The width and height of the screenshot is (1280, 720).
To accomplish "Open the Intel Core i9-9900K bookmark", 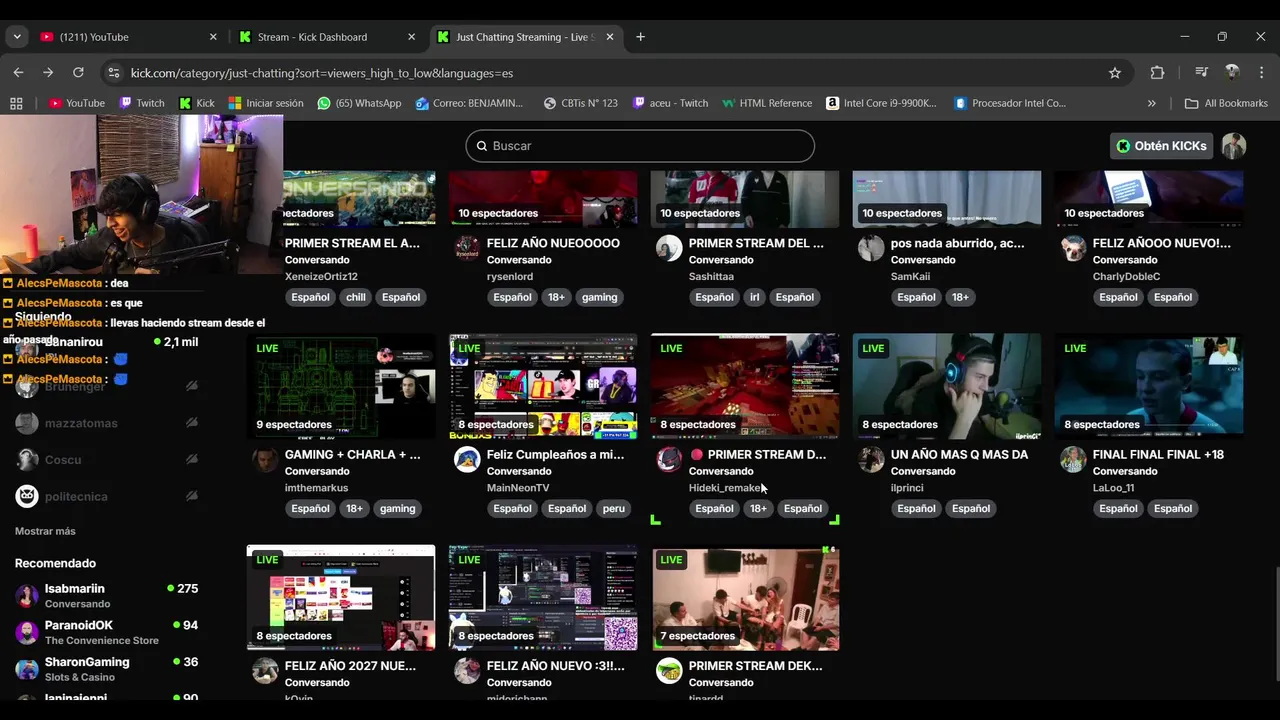I will (882, 103).
